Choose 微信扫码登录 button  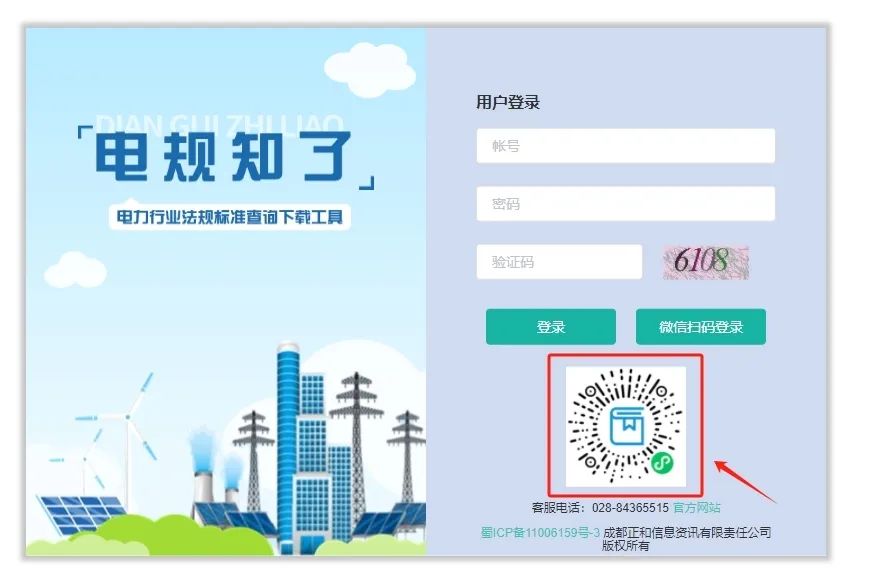click(x=700, y=327)
